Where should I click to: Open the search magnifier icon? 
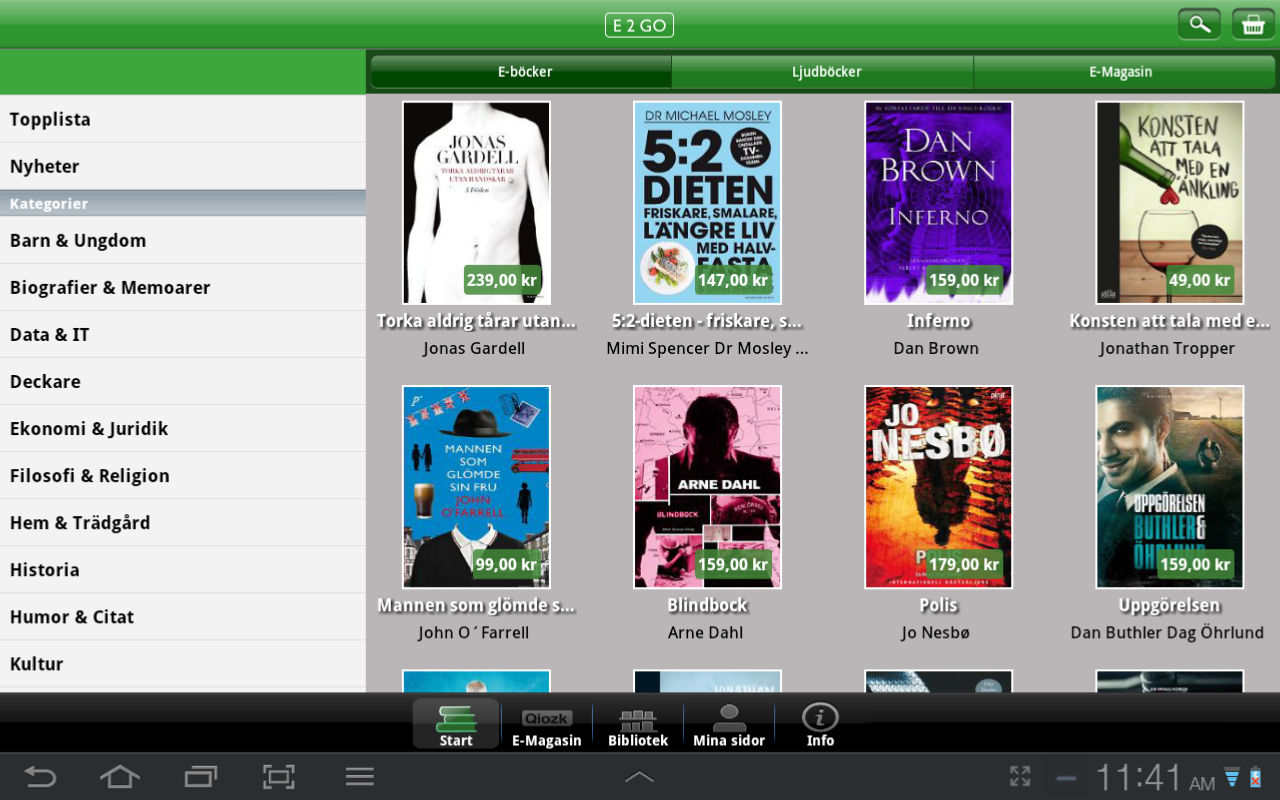click(1199, 24)
